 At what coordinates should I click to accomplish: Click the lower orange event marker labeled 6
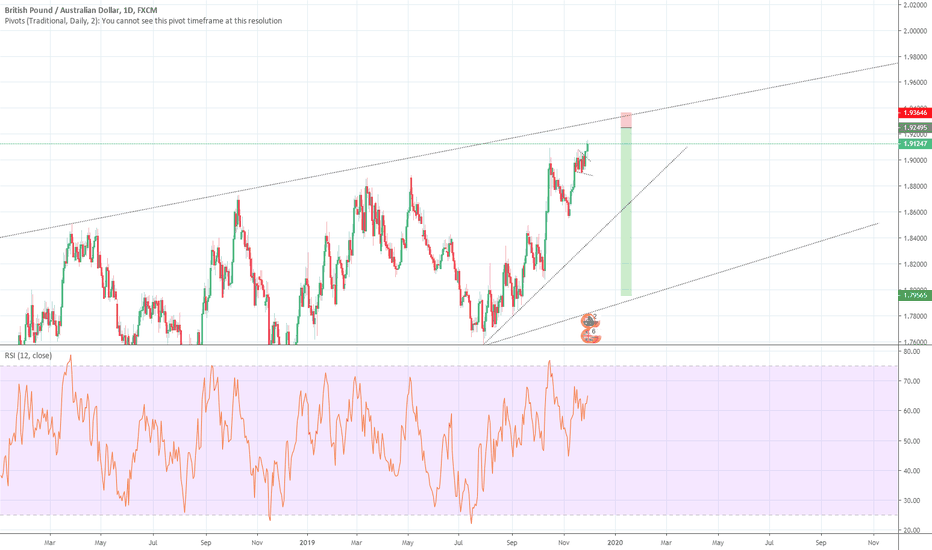[x=592, y=336]
